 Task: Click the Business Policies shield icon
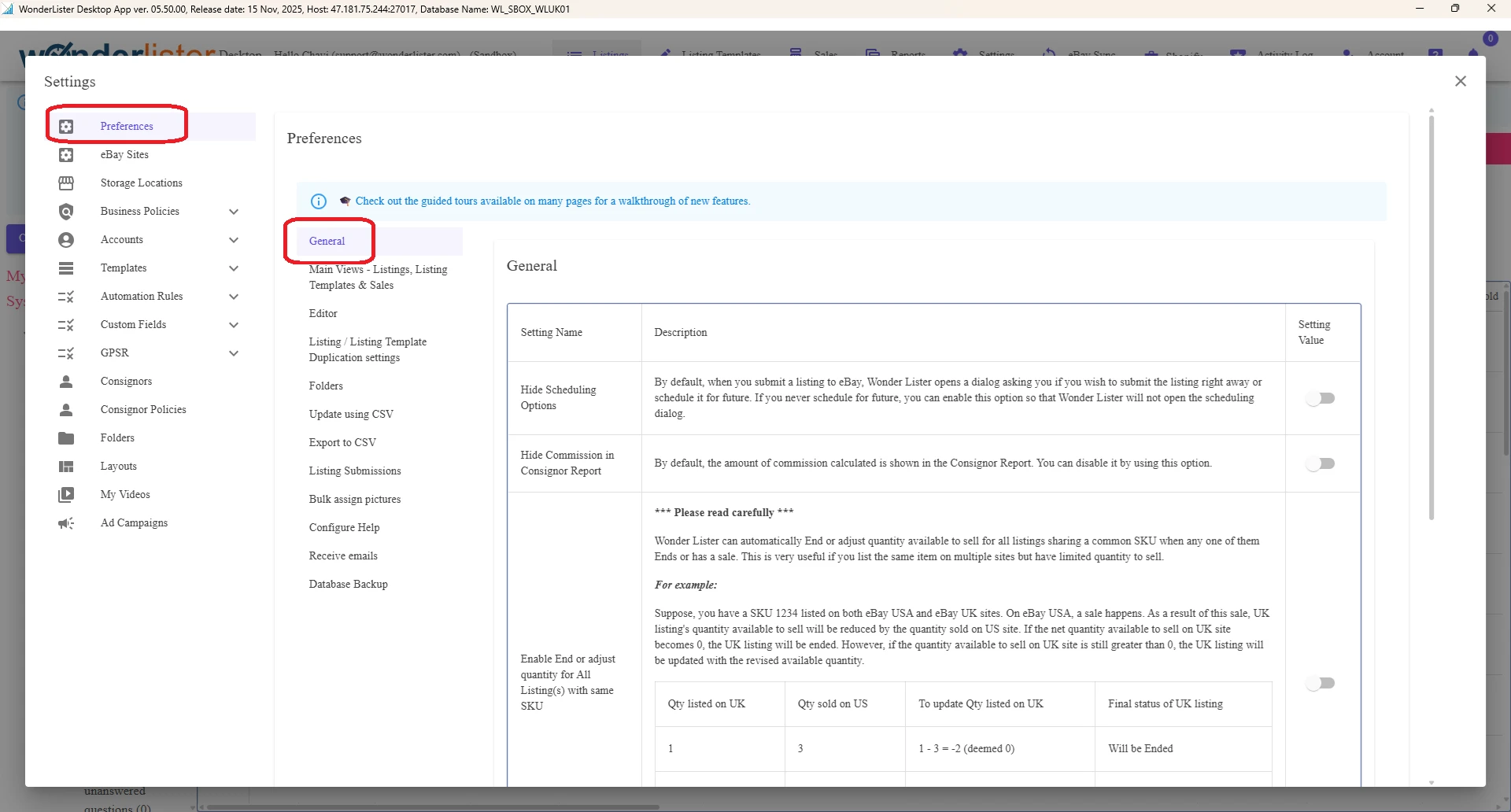[66, 212]
